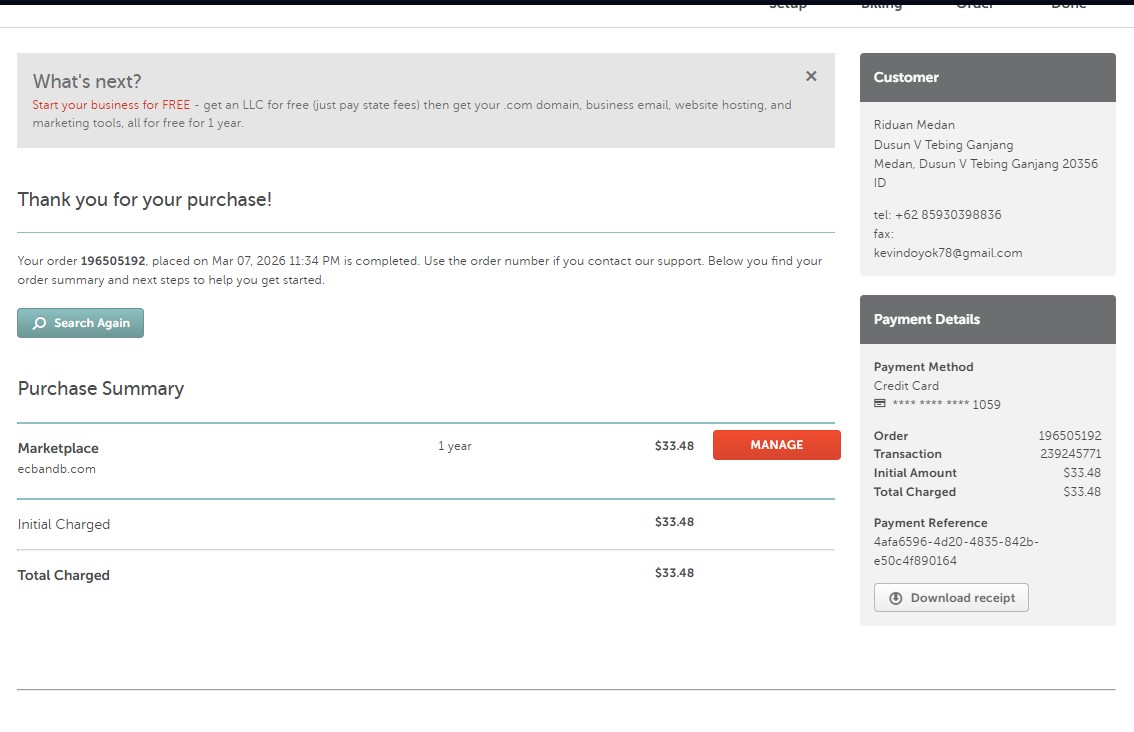Close the What's next banner
1134x732 pixels.
(x=811, y=76)
